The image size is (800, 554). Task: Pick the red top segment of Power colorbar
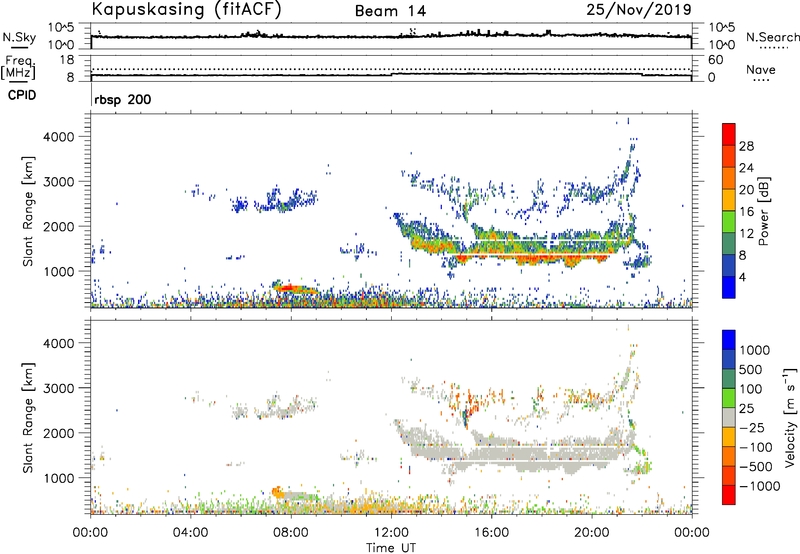coord(729,134)
